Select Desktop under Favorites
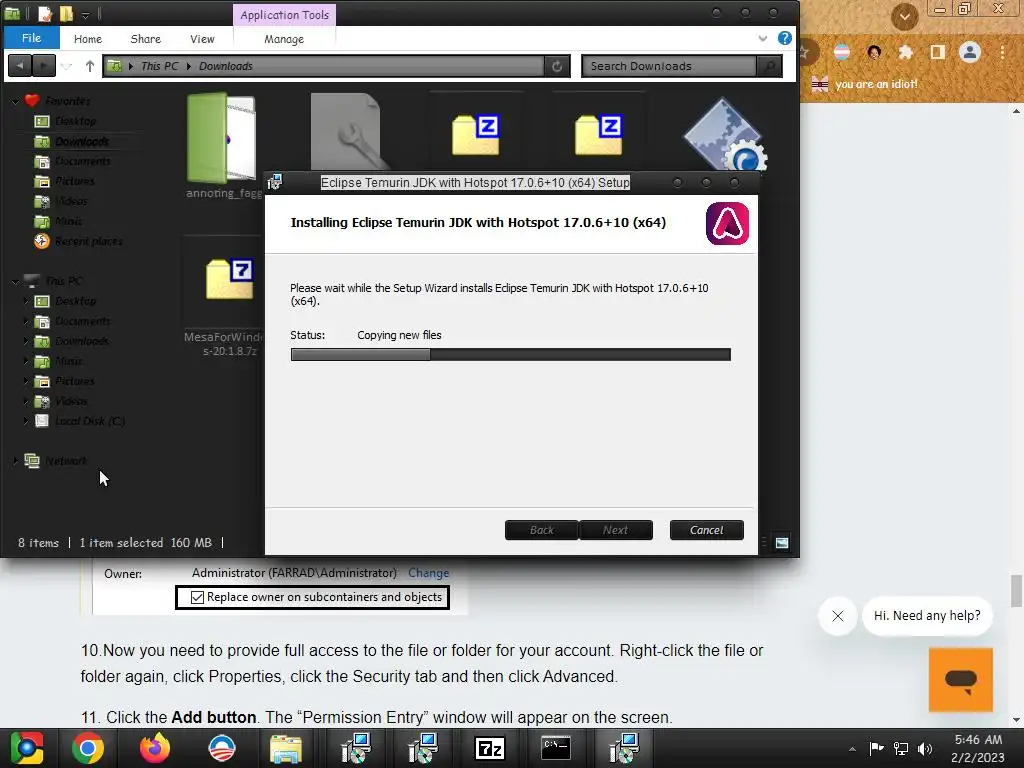This screenshot has height=768, width=1024. tap(76, 121)
